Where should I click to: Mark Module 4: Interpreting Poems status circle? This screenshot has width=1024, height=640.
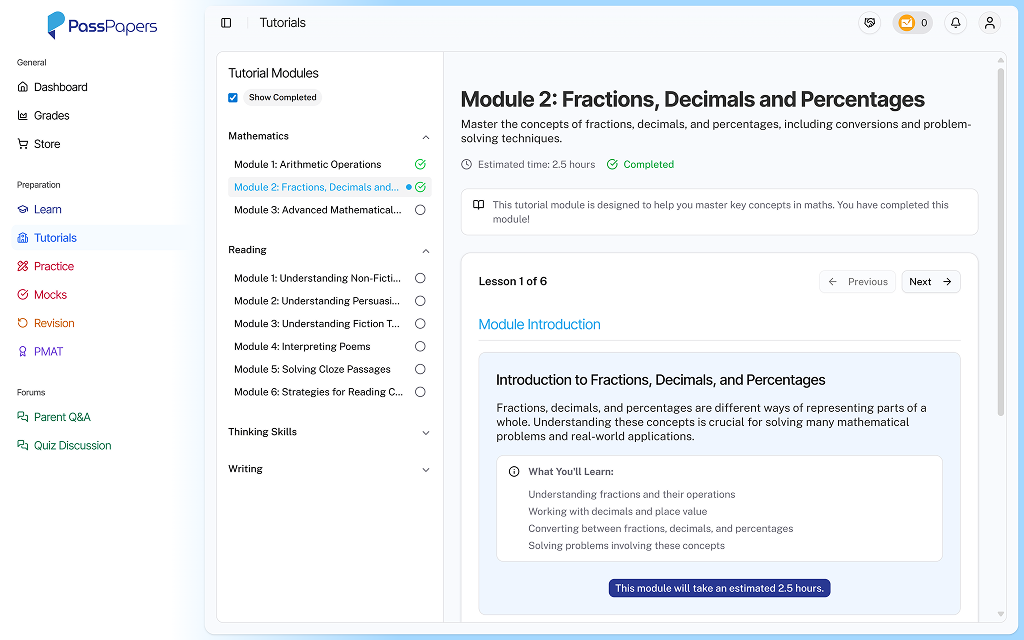[x=420, y=347]
